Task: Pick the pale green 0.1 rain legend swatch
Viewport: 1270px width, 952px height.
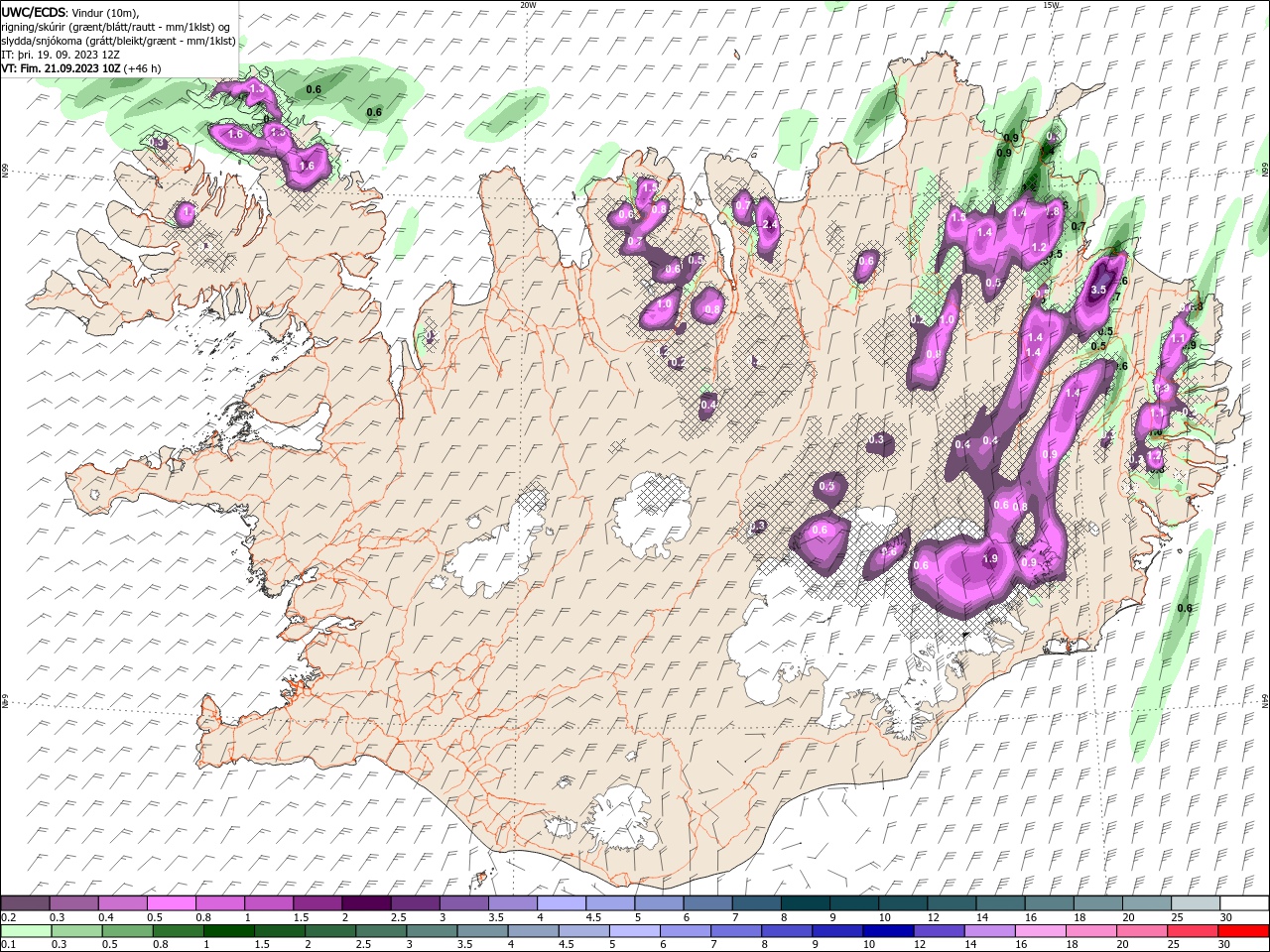Action: click(x=28, y=930)
